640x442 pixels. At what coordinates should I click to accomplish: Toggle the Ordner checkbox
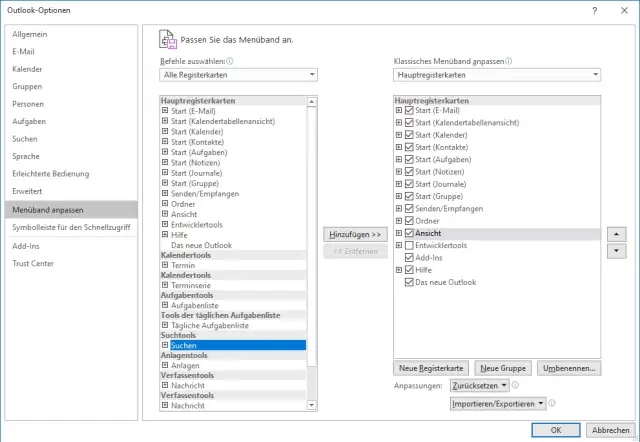409,221
